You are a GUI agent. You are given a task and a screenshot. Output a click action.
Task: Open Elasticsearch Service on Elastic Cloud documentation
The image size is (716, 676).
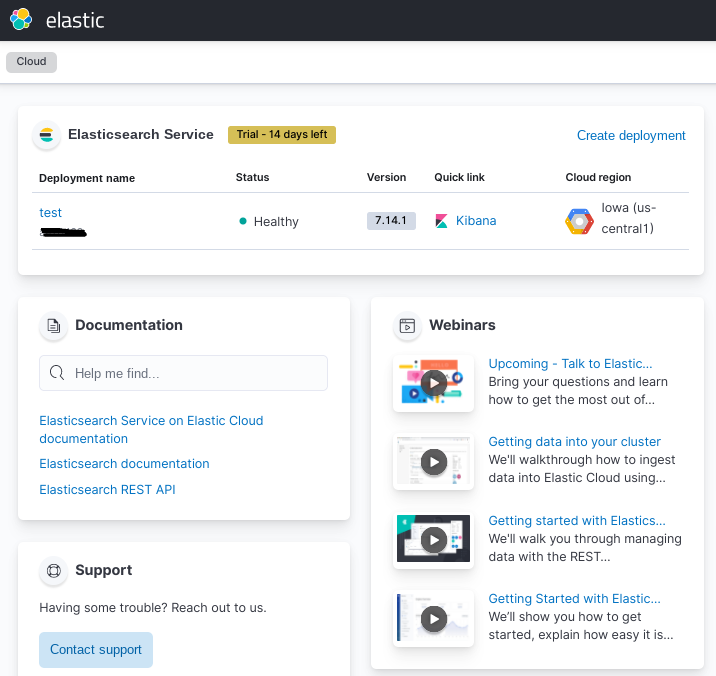151,429
